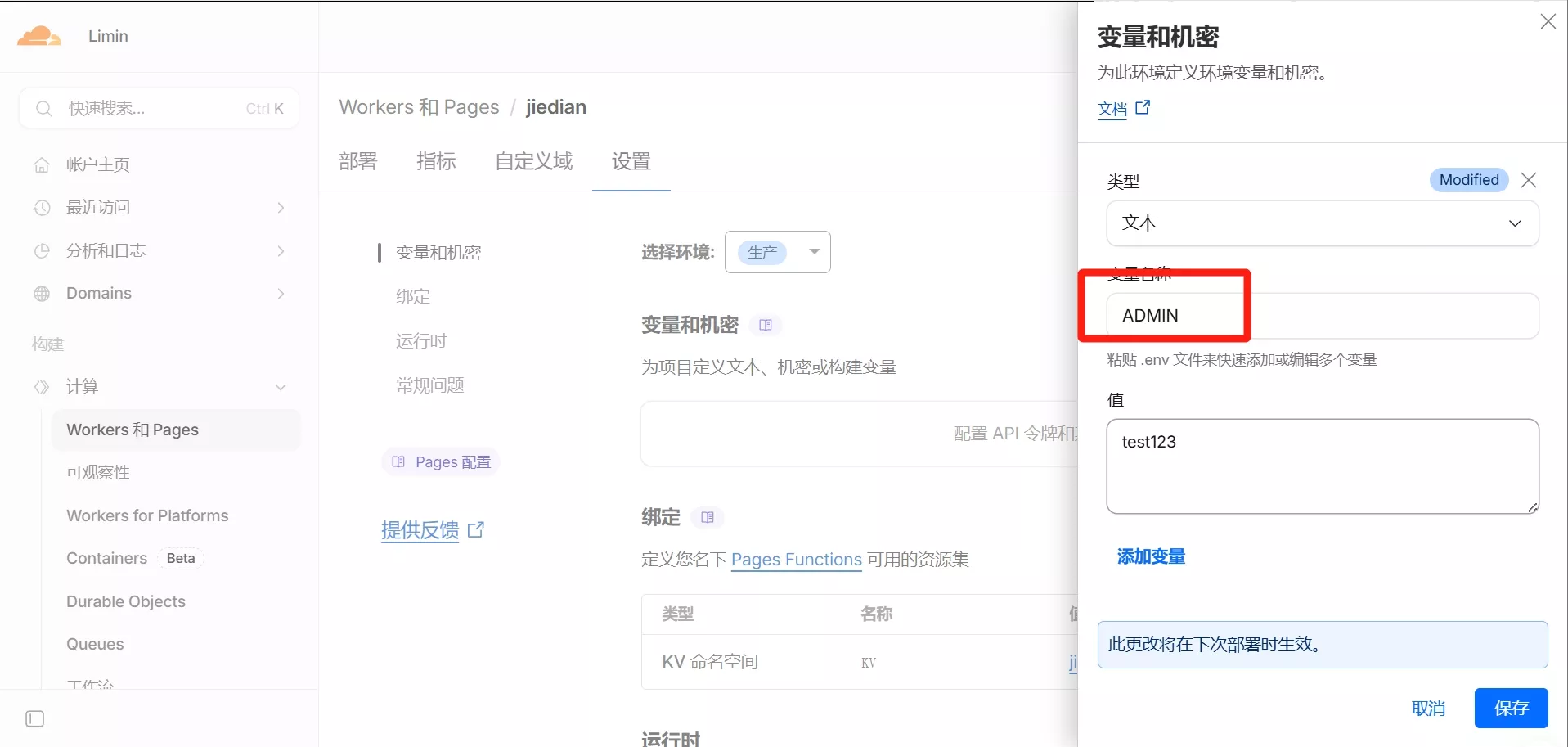This screenshot has width=1568, height=747.
Task: Open the 类型 dropdown showing 文本
Action: (x=1322, y=223)
